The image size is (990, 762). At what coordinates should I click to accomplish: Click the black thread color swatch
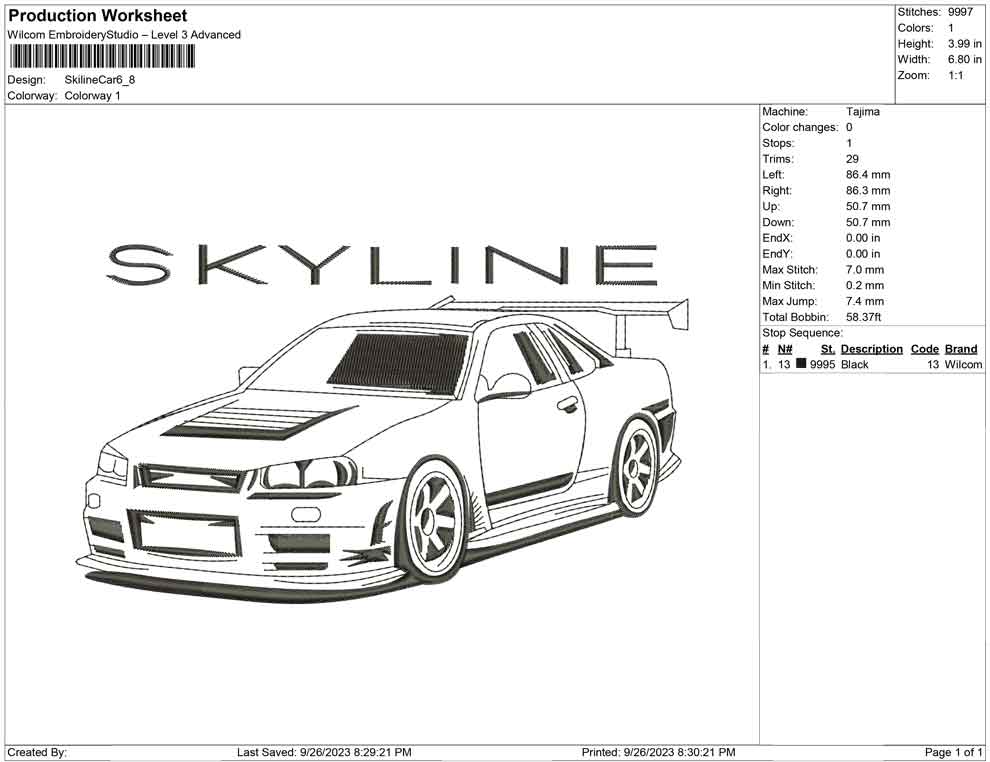click(x=801, y=364)
